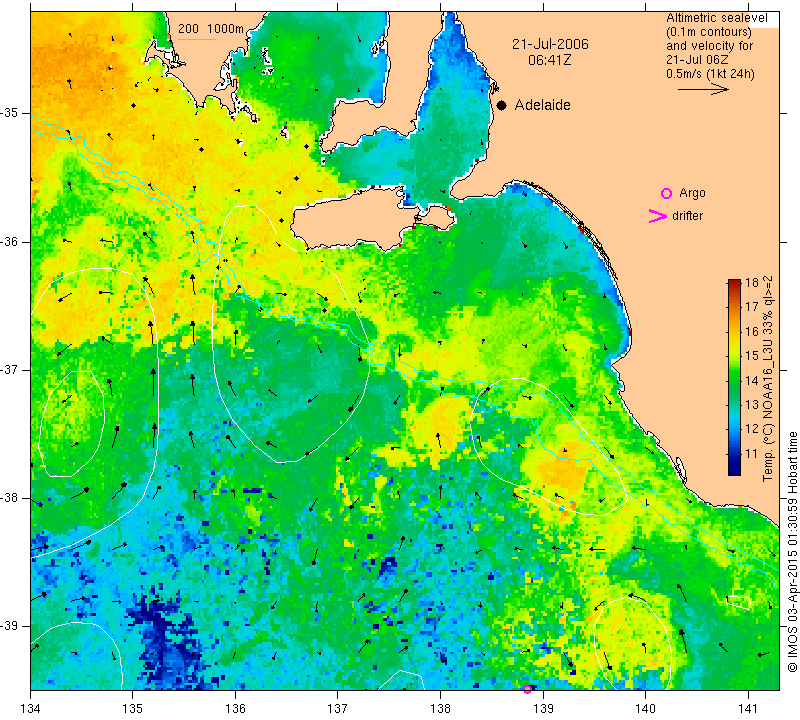Click the 138 longitude axis label
This screenshot has height=720, width=800.
click(440, 709)
